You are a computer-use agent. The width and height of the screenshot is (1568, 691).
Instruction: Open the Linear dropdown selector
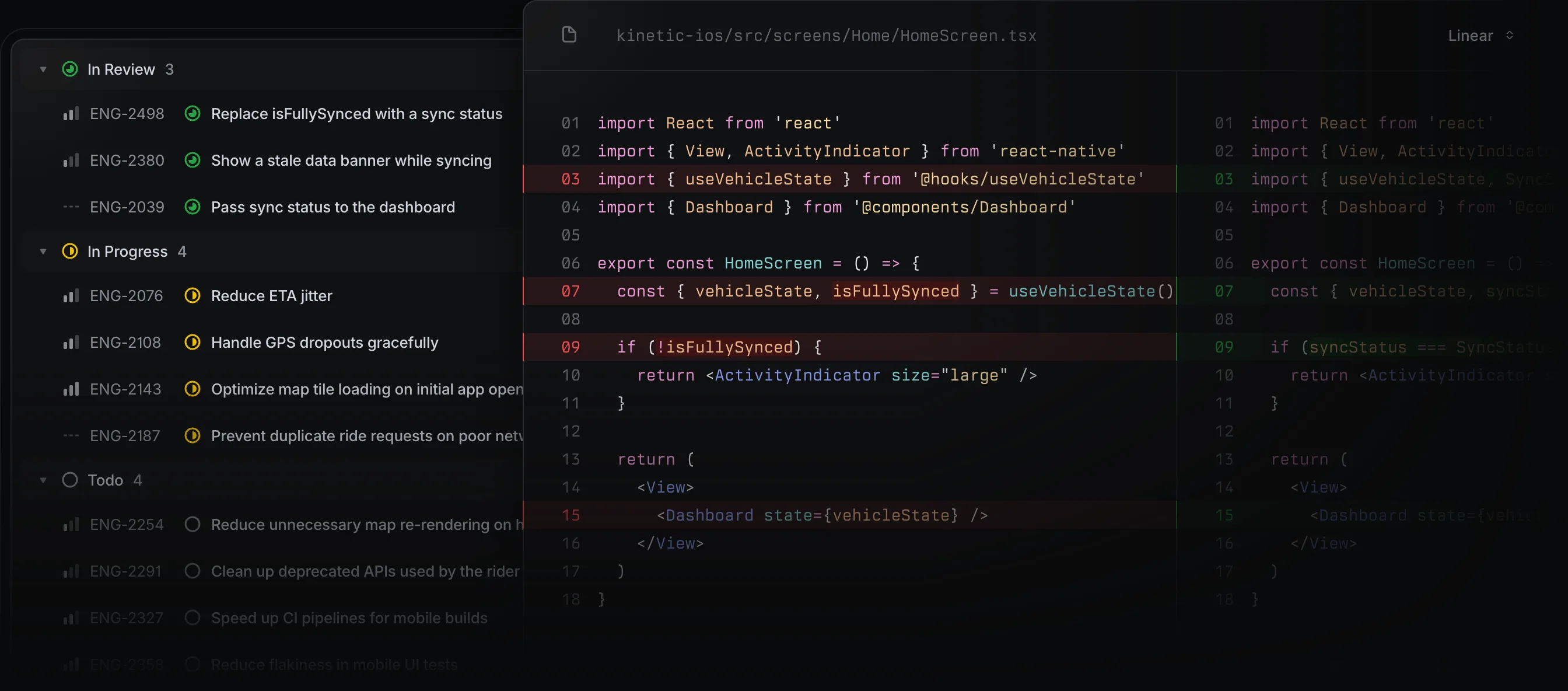tap(1481, 36)
